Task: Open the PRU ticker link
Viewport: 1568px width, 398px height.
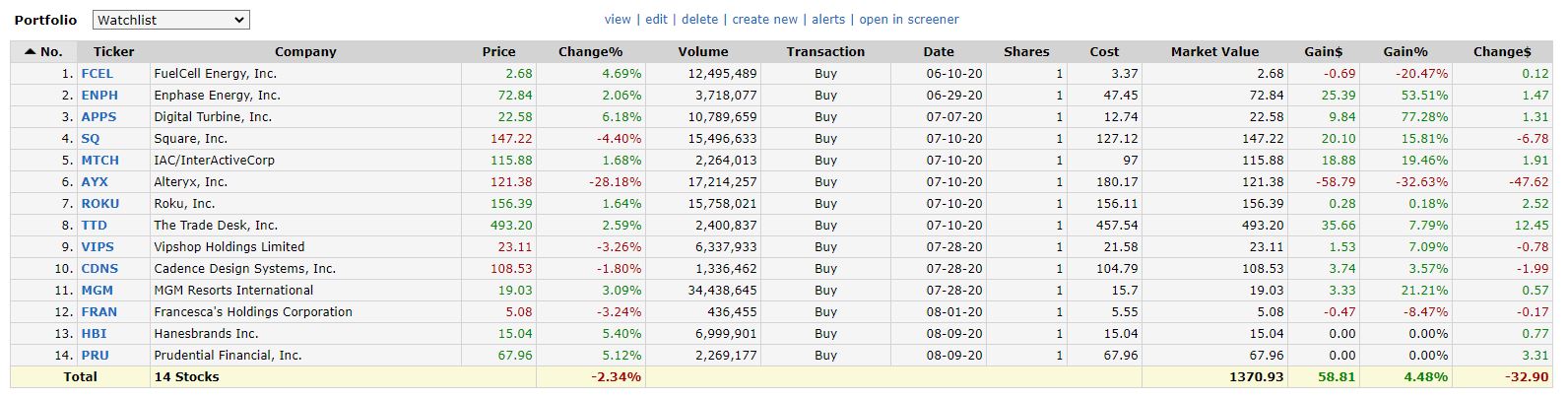Action: (x=95, y=356)
